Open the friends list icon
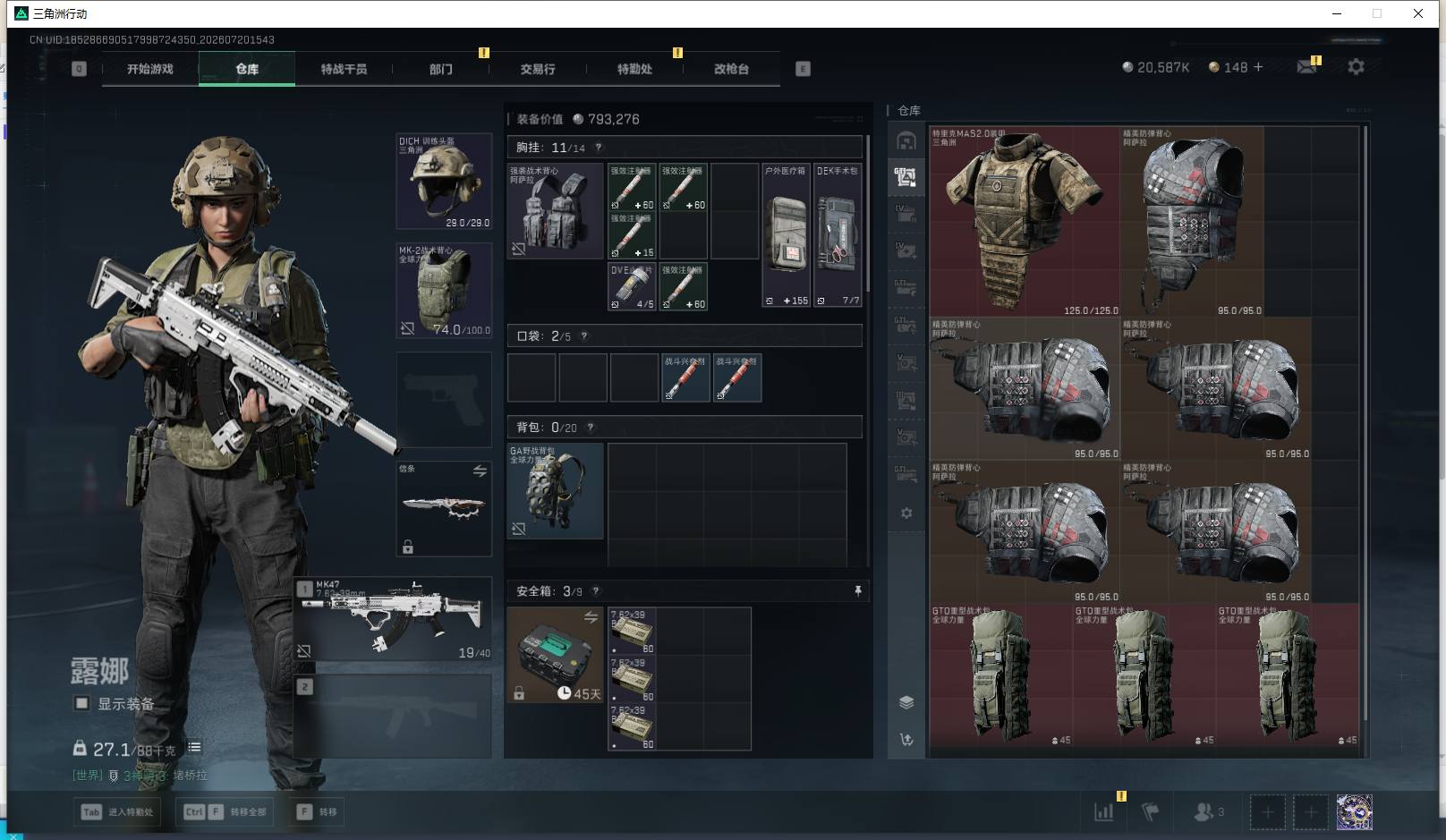The height and width of the screenshot is (840, 1446). coord(1208,812)
